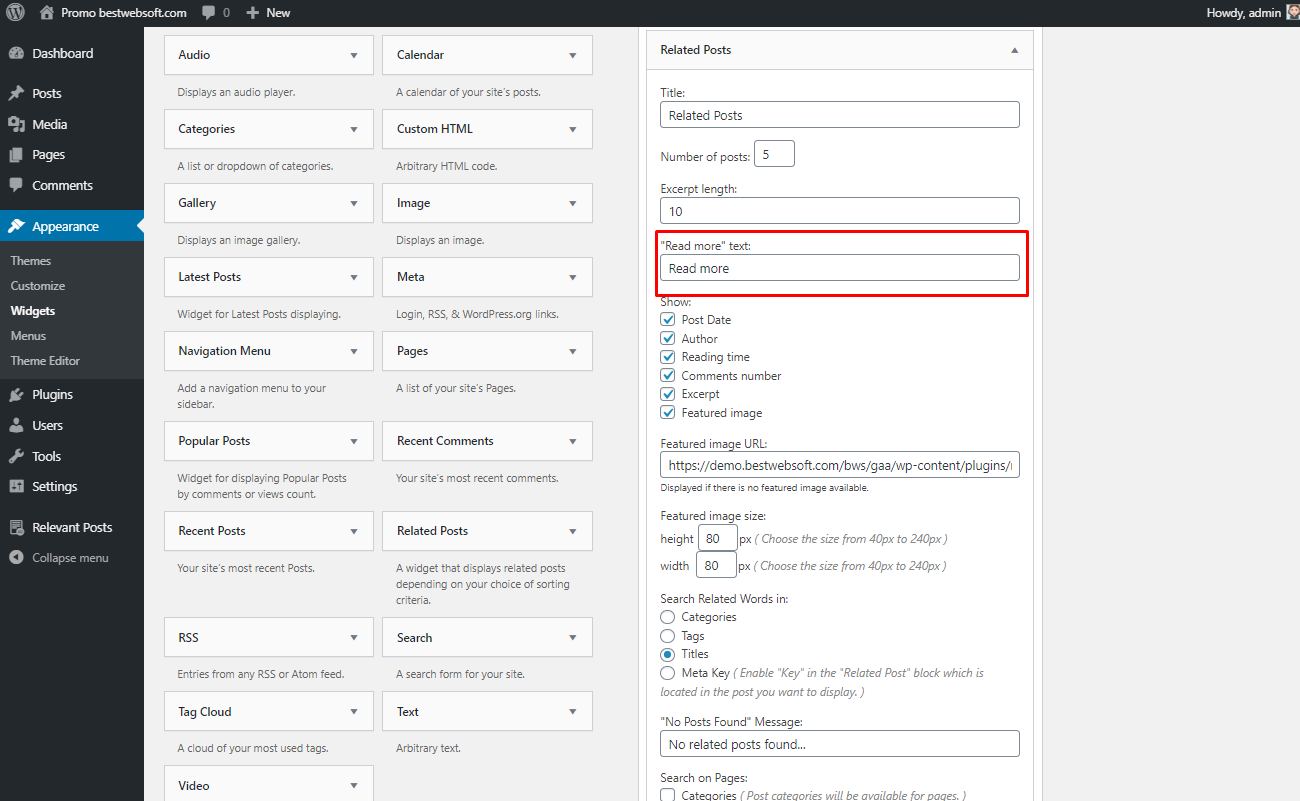Screen dimensions: 1300x801
Task: Click the Media icon in sidebar
Action: (16, 124)
